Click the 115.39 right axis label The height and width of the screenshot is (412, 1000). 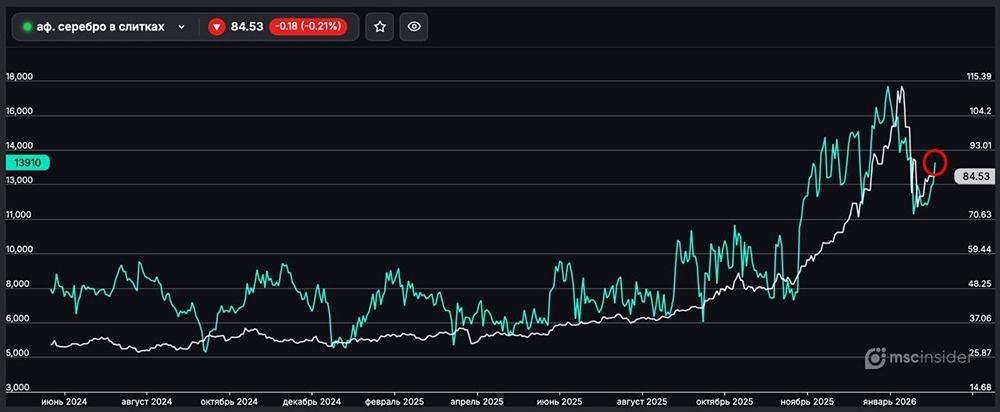point(978,77)
